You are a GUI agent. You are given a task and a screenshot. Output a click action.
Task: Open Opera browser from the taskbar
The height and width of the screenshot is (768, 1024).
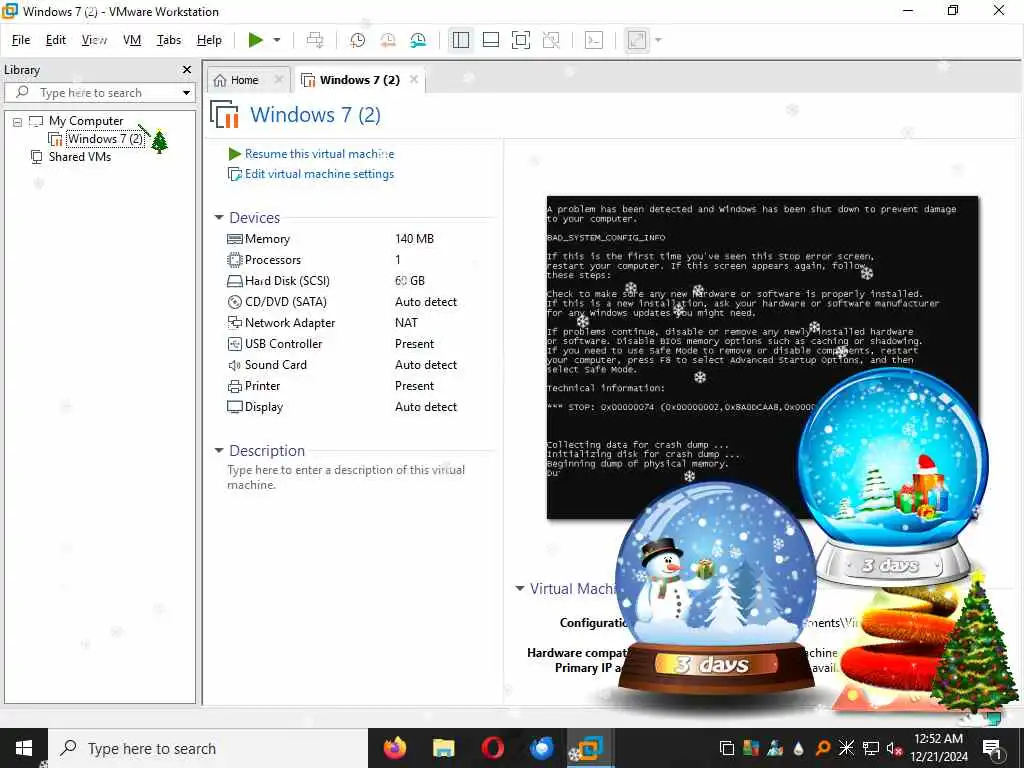pos(492,748)
